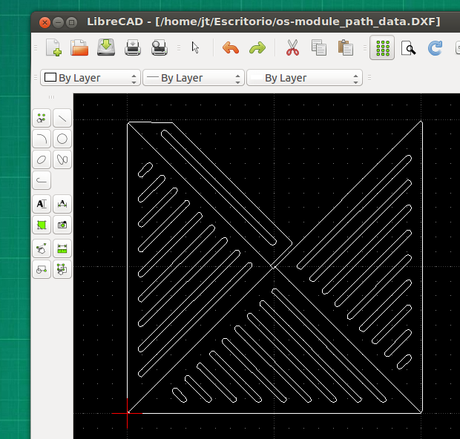460x439 pixels.
Task: Open the measure info tool
Action: [62, 248]
